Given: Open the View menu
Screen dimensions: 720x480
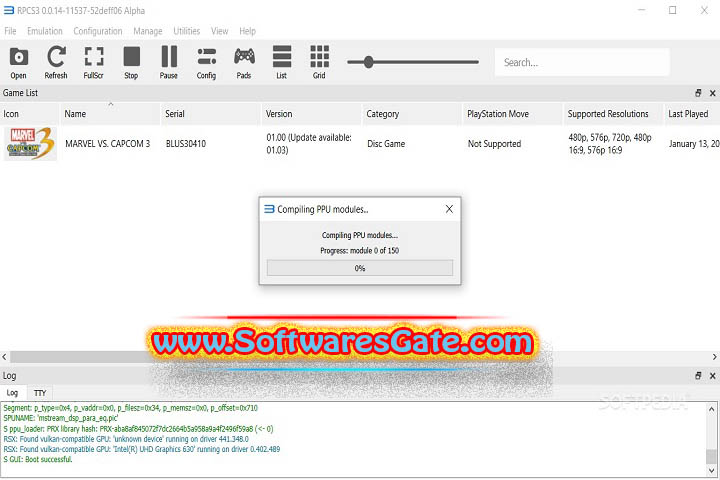Looking at the screenshot, I should [x=219, y=31].
